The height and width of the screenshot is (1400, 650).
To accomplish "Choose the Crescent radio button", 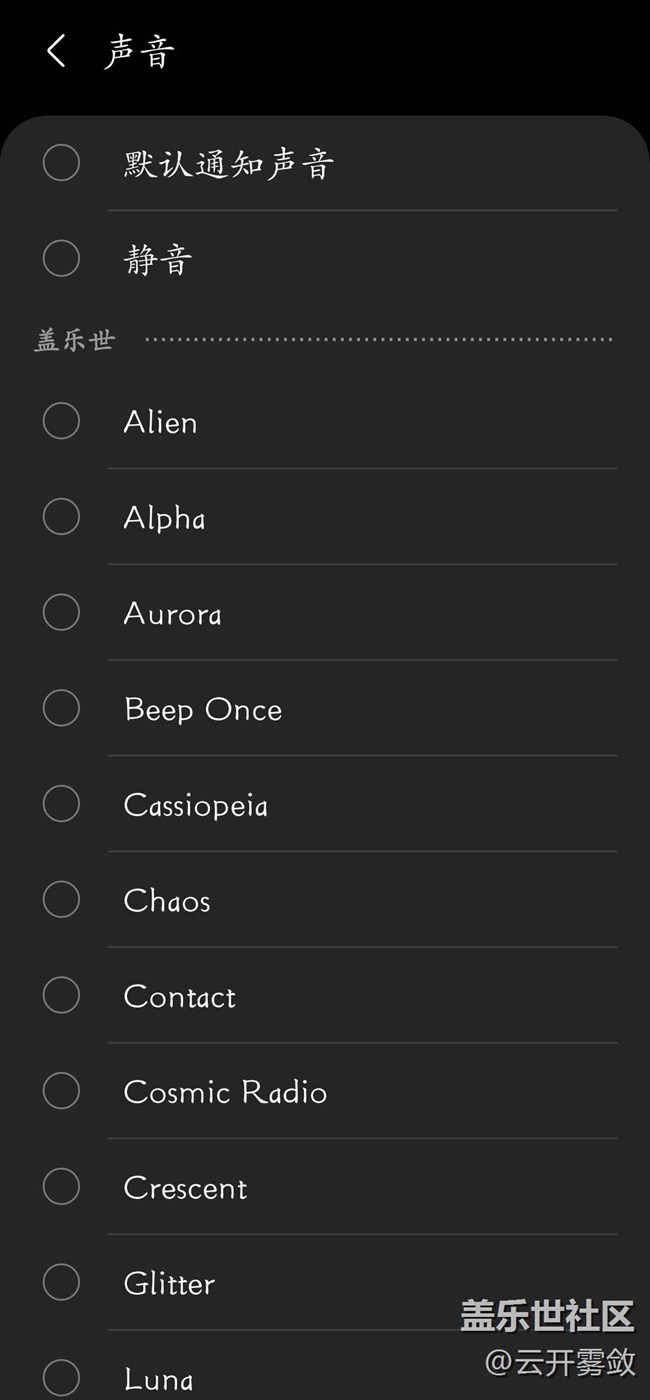I will tap(61, 1187).
